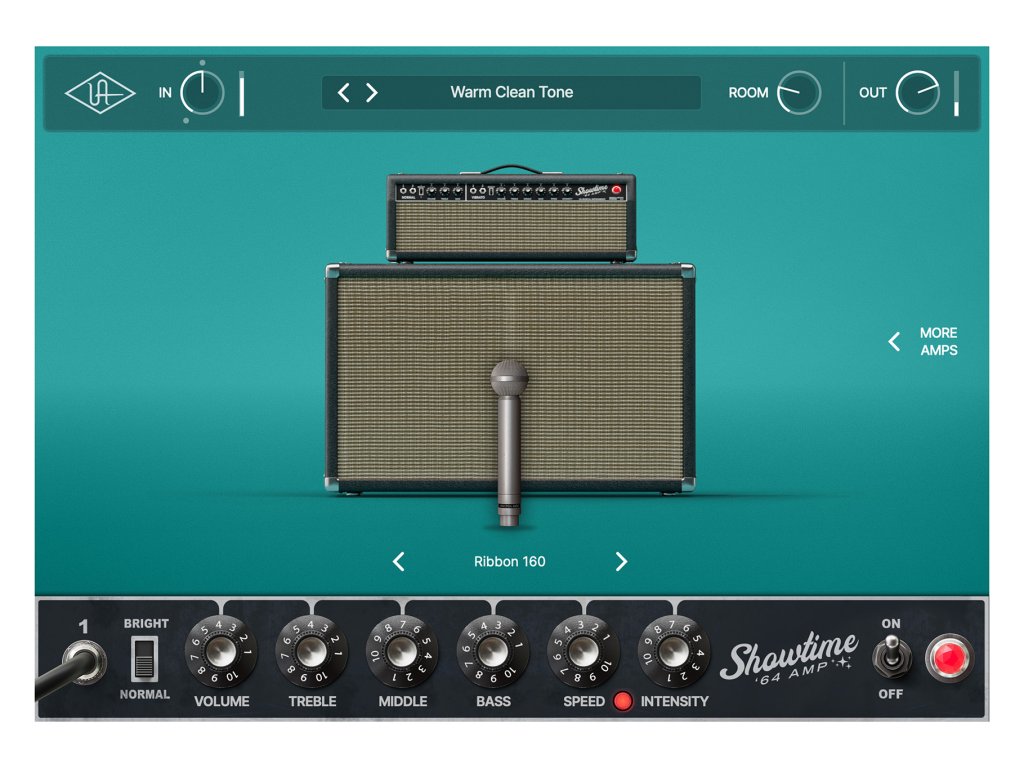Select the next preset arrow
The image size is (1024, 768).
pos(372,93)
